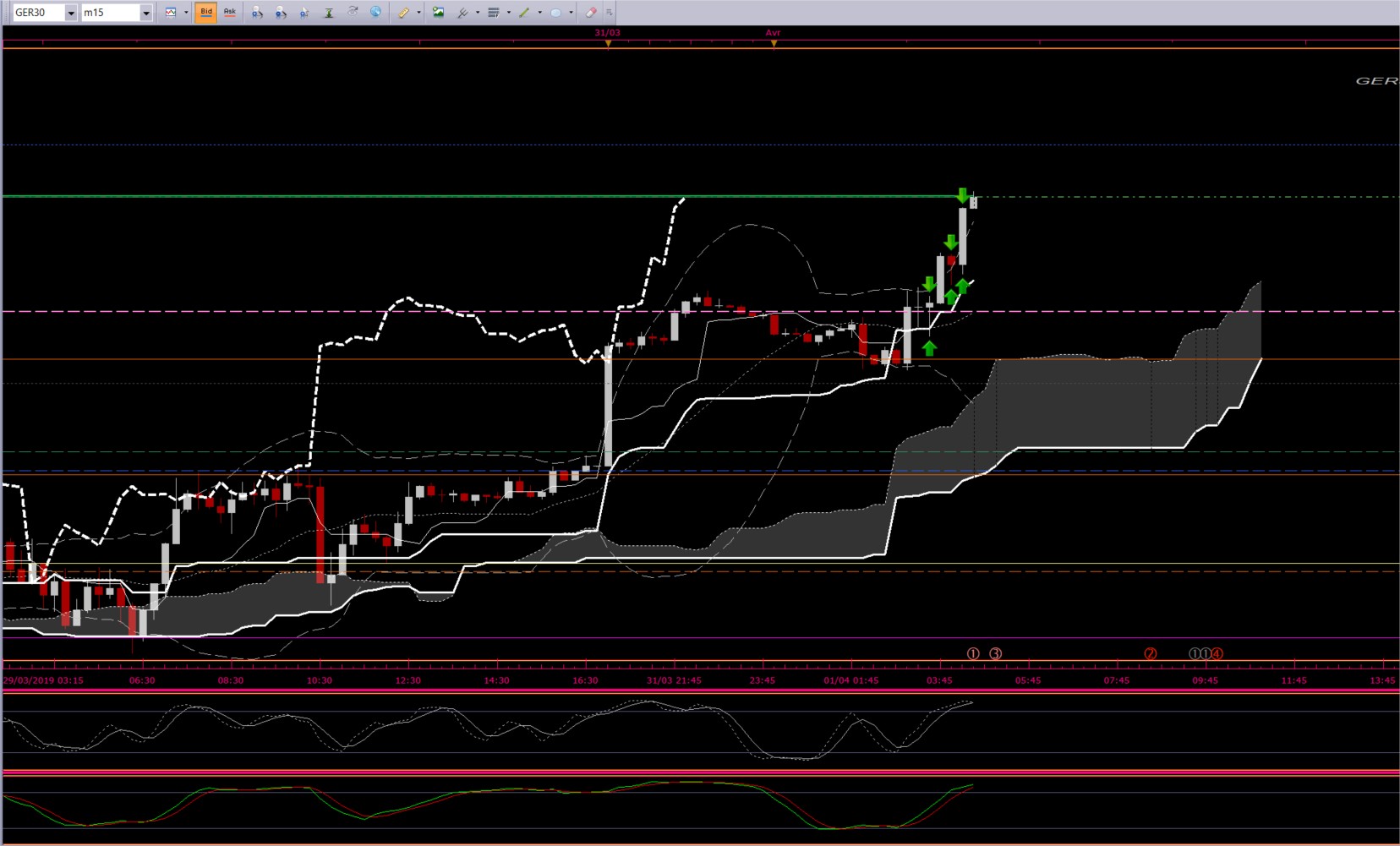Click the 10:30 time axis label
The width and height of the screenshot is (1400, 846).
320,680
